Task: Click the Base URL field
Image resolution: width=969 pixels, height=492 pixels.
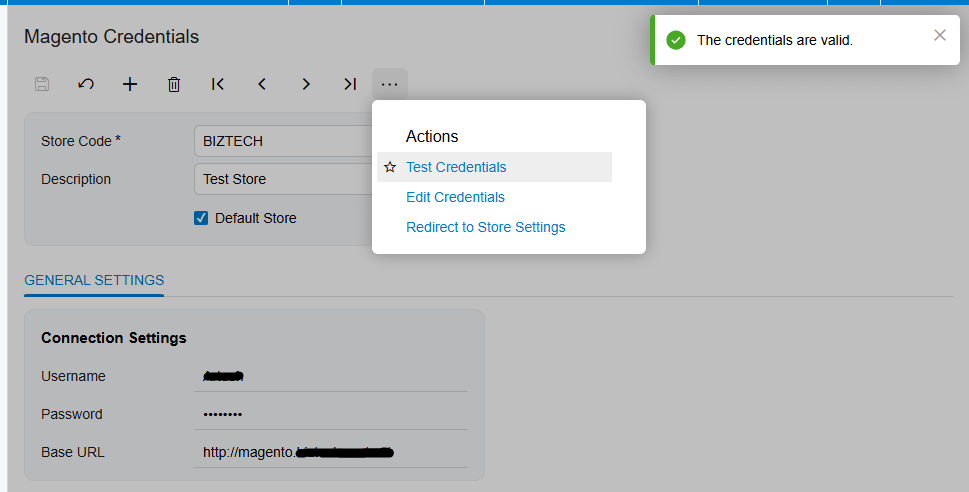Action: [x=331, y=453]
